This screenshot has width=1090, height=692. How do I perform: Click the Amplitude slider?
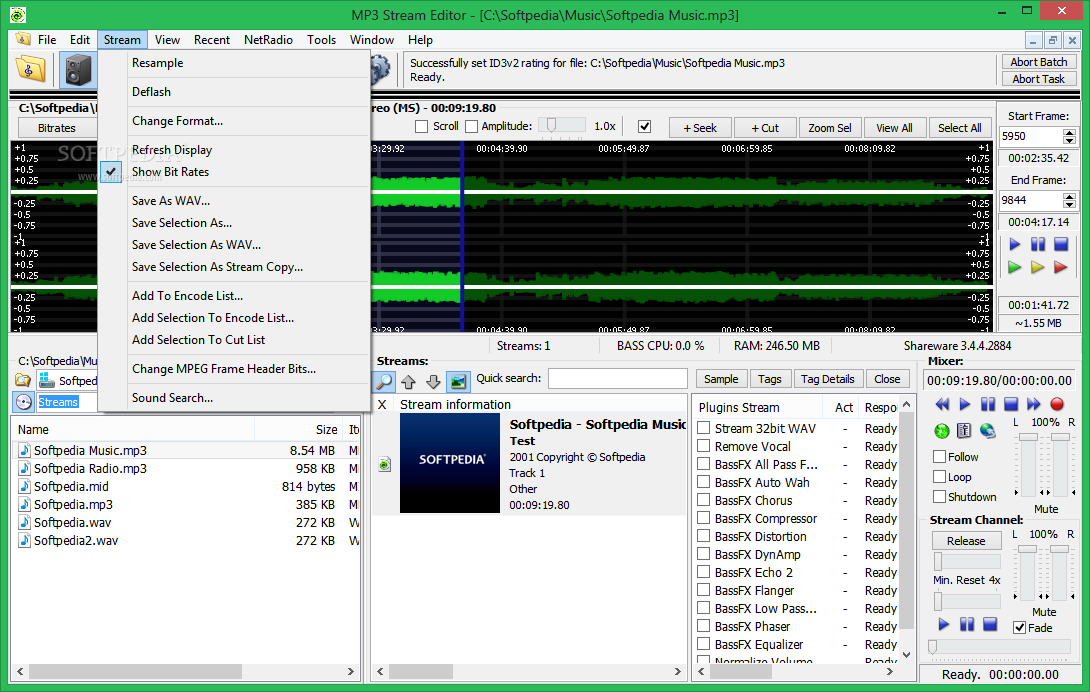pyautogui.click(x=562, y=126)
